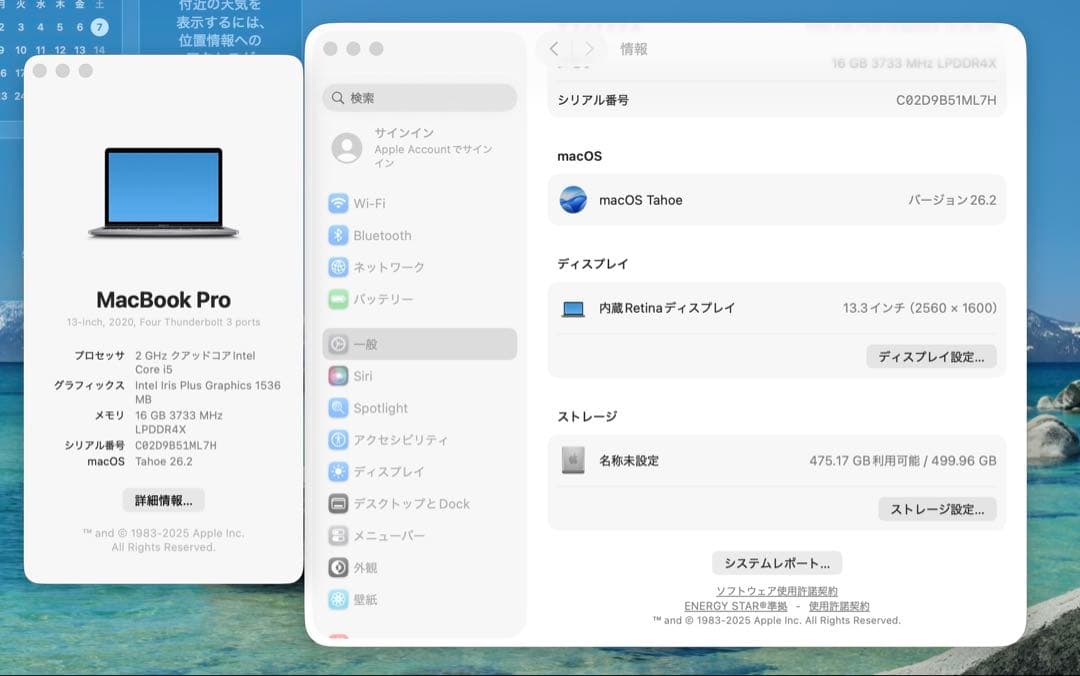Image resolution: width=1080 pixels, height=676 pixels.
Task: Open デスクトップとDock settings
Action: [410, 503]
